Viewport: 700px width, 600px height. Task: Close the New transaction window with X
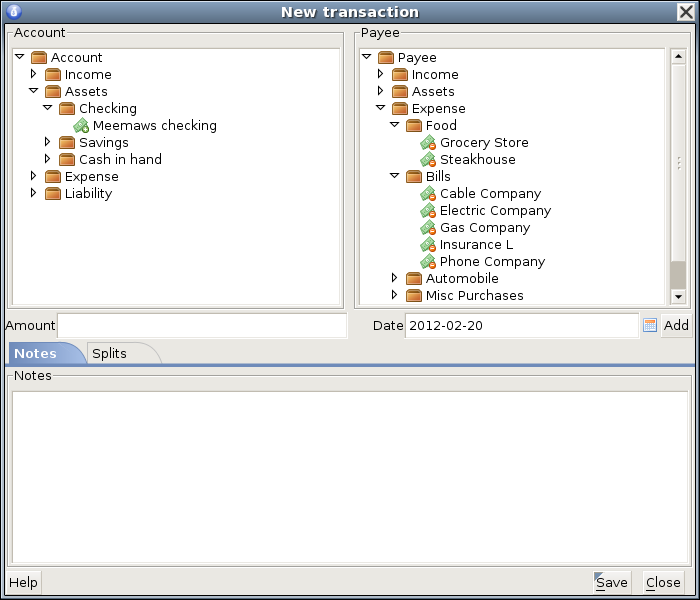[x=686, y=12]
